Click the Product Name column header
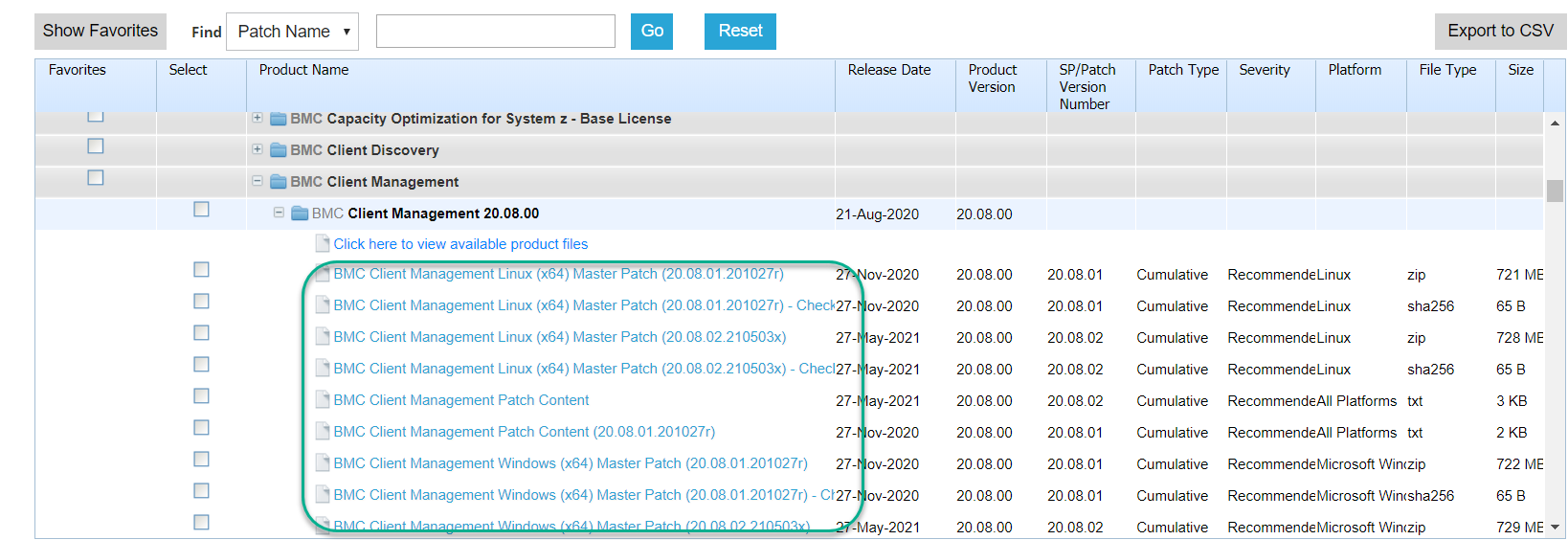The height and width of the screenshot is (540, 1568). coord(303,70)
